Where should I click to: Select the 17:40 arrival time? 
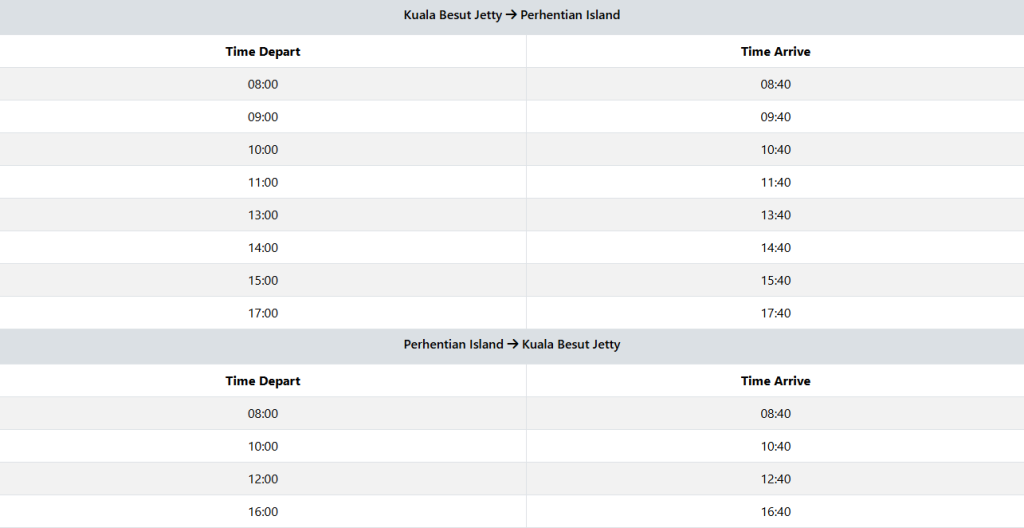coord(775,313)
